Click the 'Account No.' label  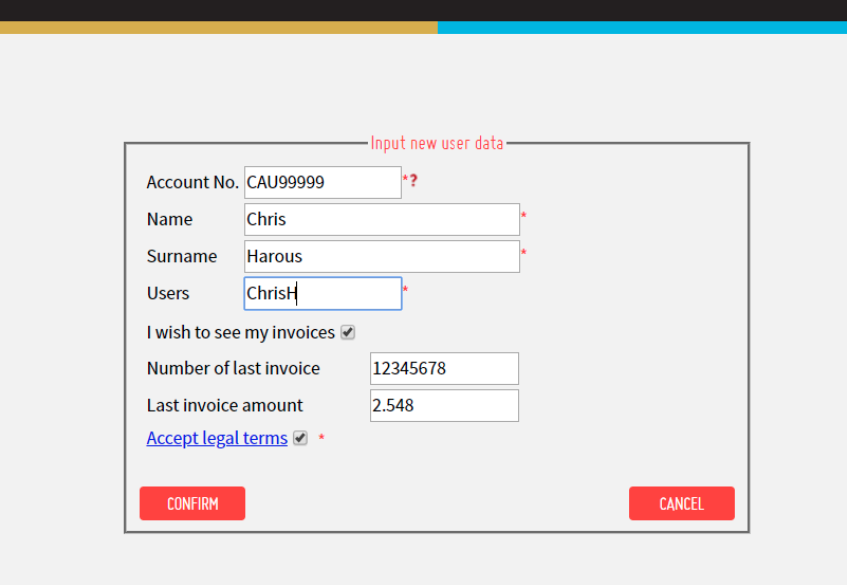pyautogui.click(x=192, y=183)
